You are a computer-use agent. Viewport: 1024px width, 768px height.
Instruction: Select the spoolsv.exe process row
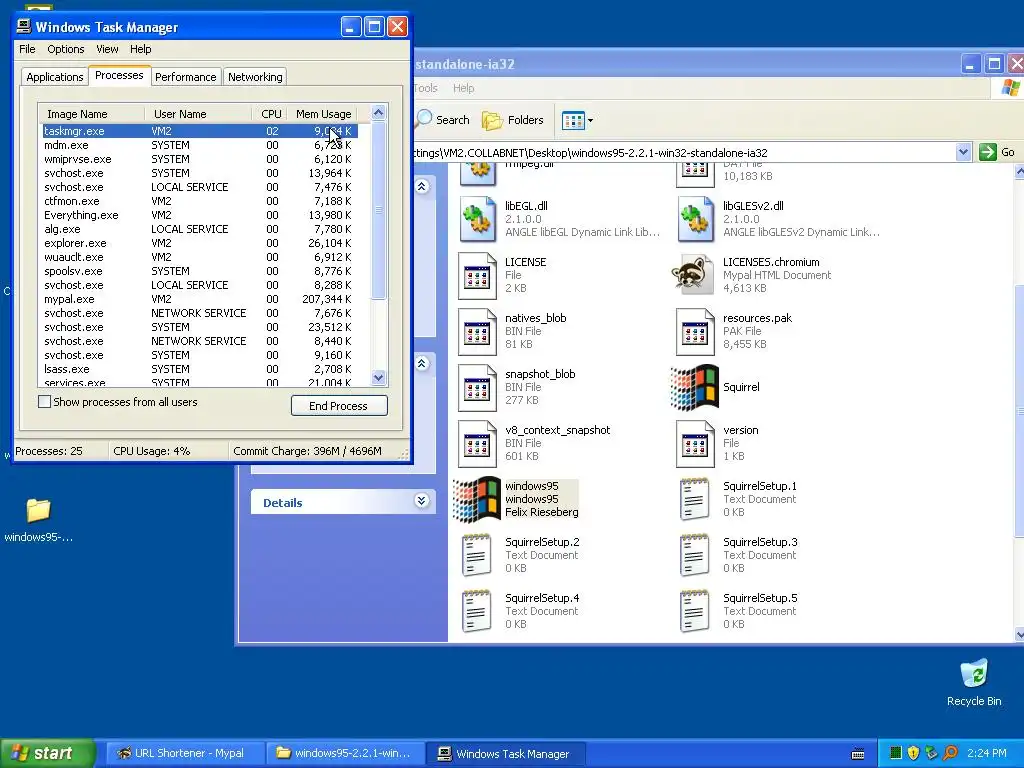pyautogui.click(x=199, y=271)
